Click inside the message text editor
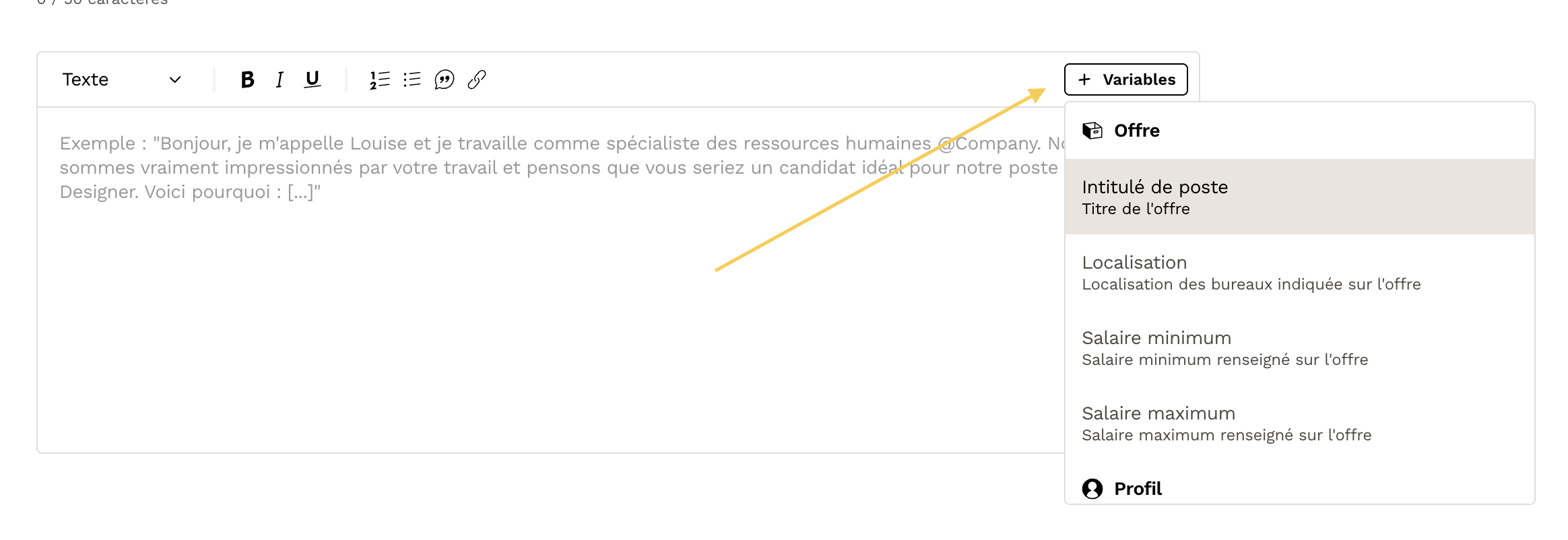 pos(539,303)
